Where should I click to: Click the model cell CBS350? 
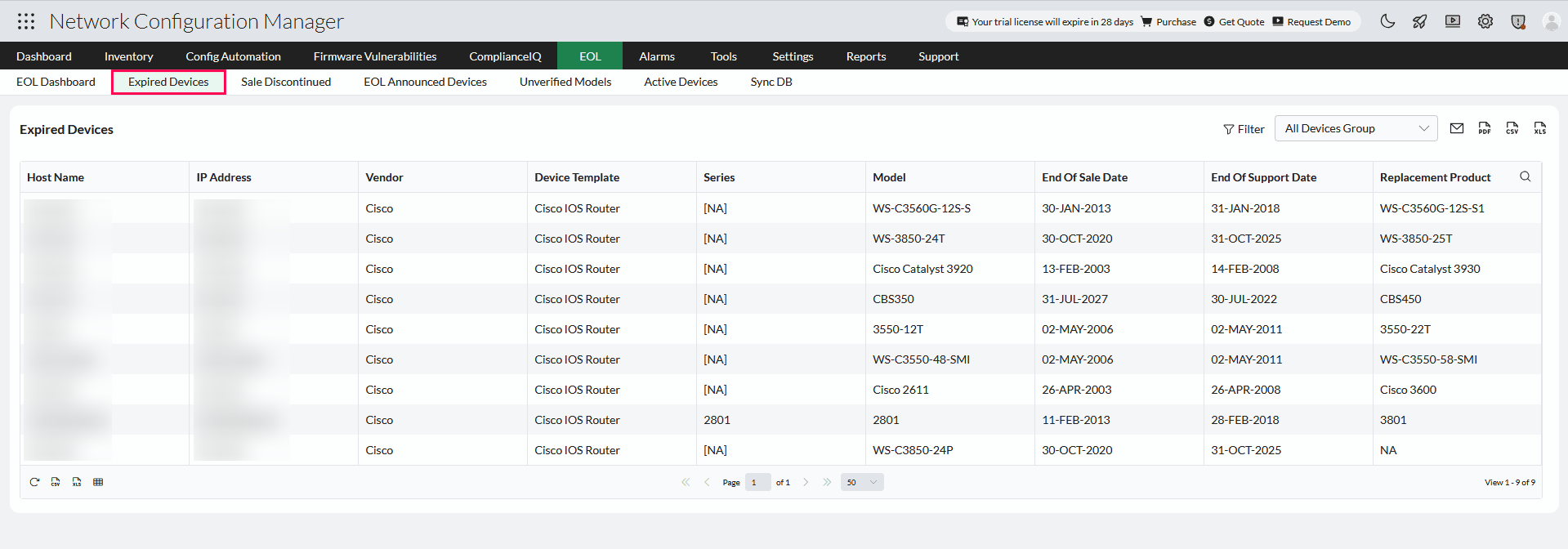893,299
